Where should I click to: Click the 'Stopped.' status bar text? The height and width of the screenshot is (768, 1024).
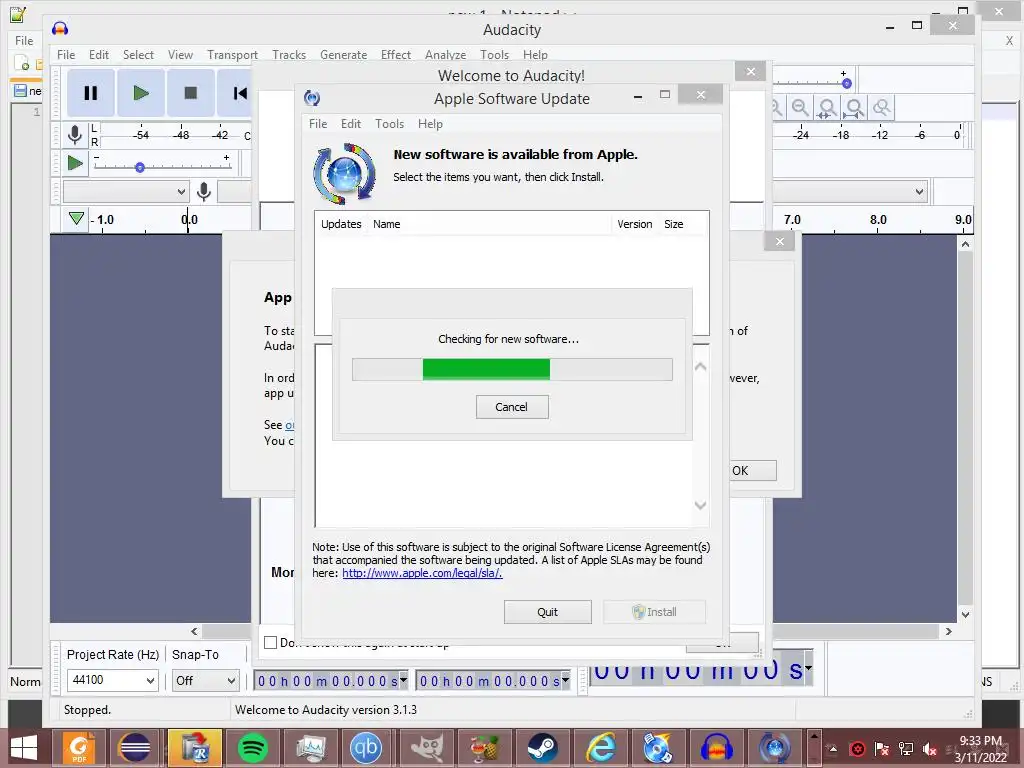pos(87,709)
